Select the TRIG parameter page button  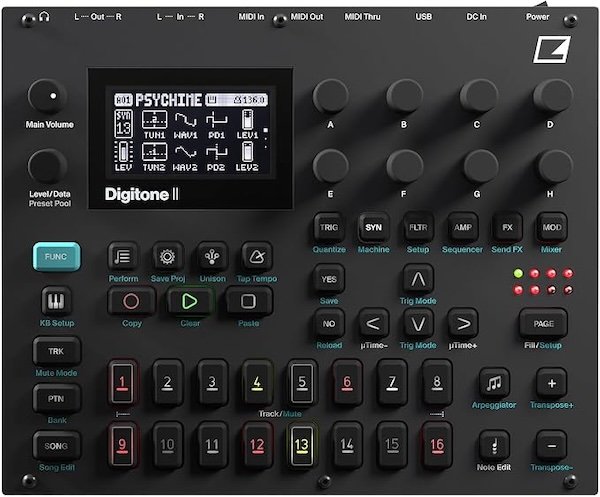tap(329, 228)
